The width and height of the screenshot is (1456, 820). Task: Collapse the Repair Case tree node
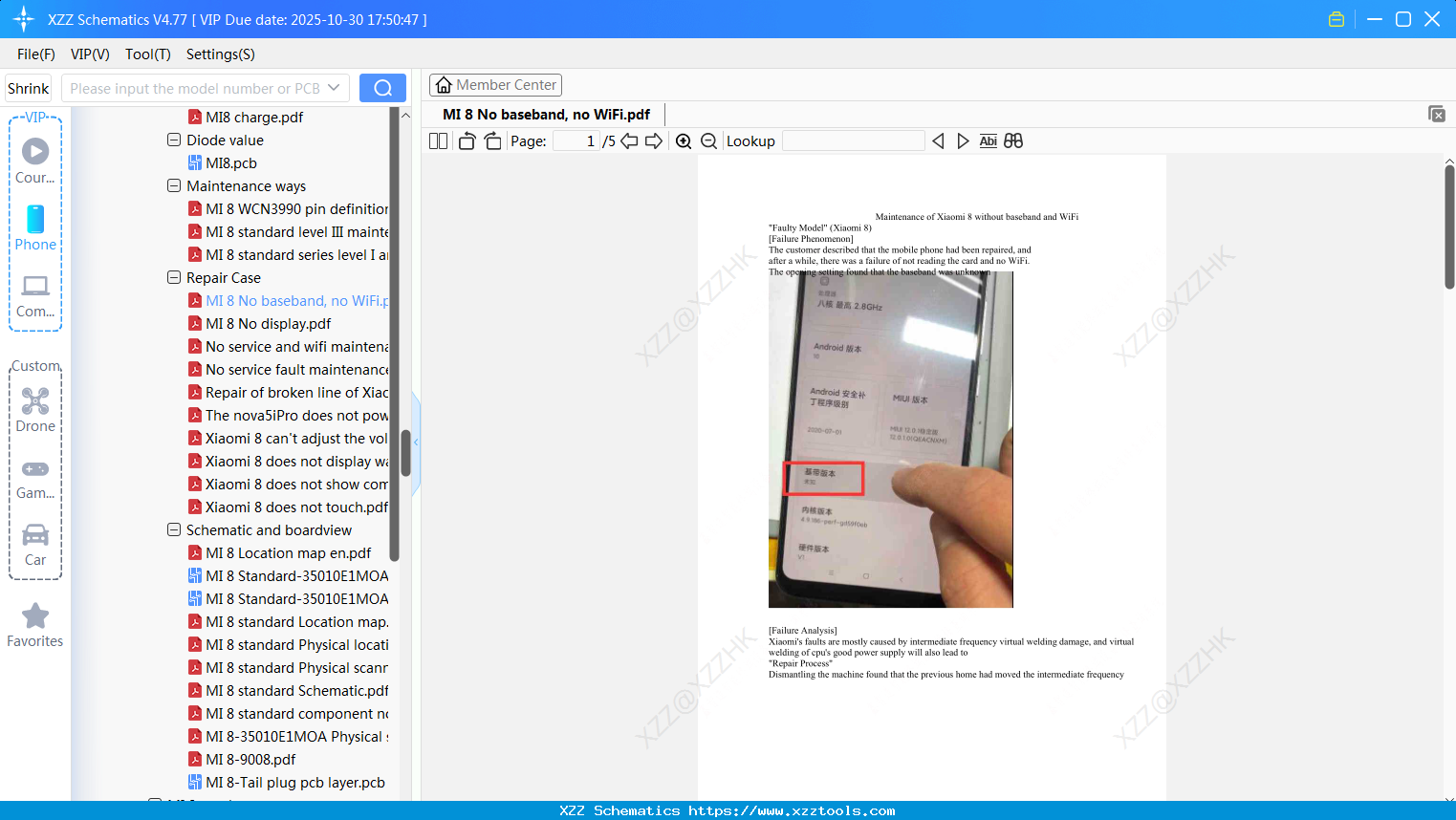tap(174, 277)
